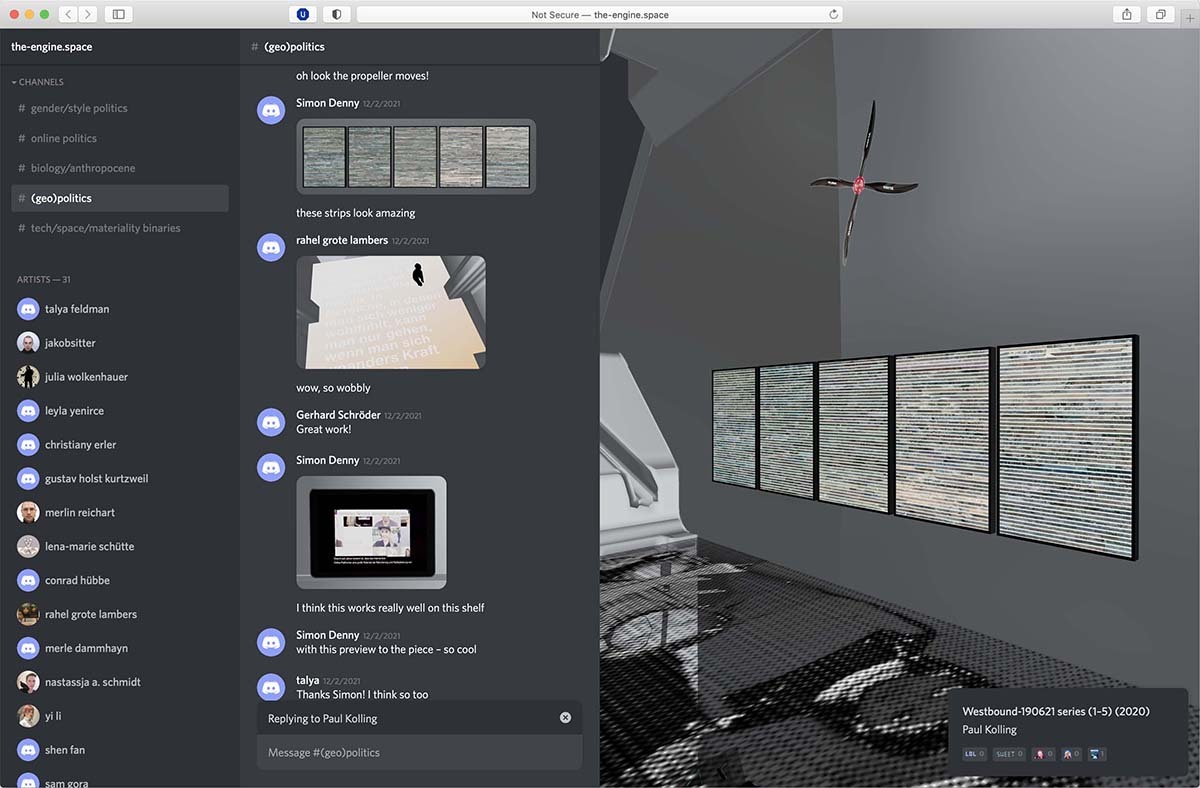
Task: Go back with Safari's back arrow
Action: click(68, 14)
